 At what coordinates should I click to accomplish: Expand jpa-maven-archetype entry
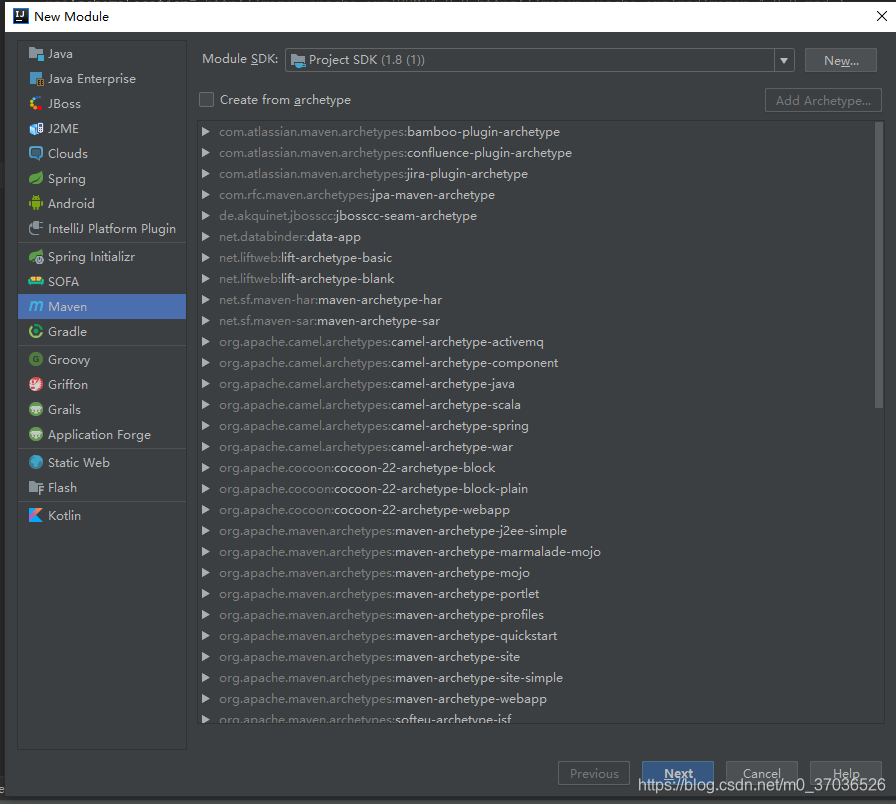206,195
